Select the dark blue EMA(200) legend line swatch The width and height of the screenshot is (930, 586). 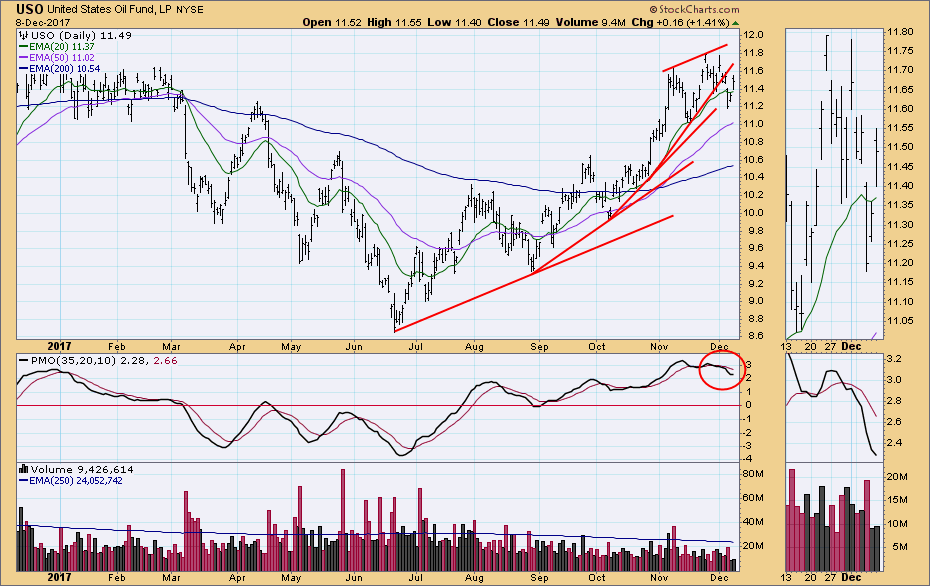[x=24, y=69]
